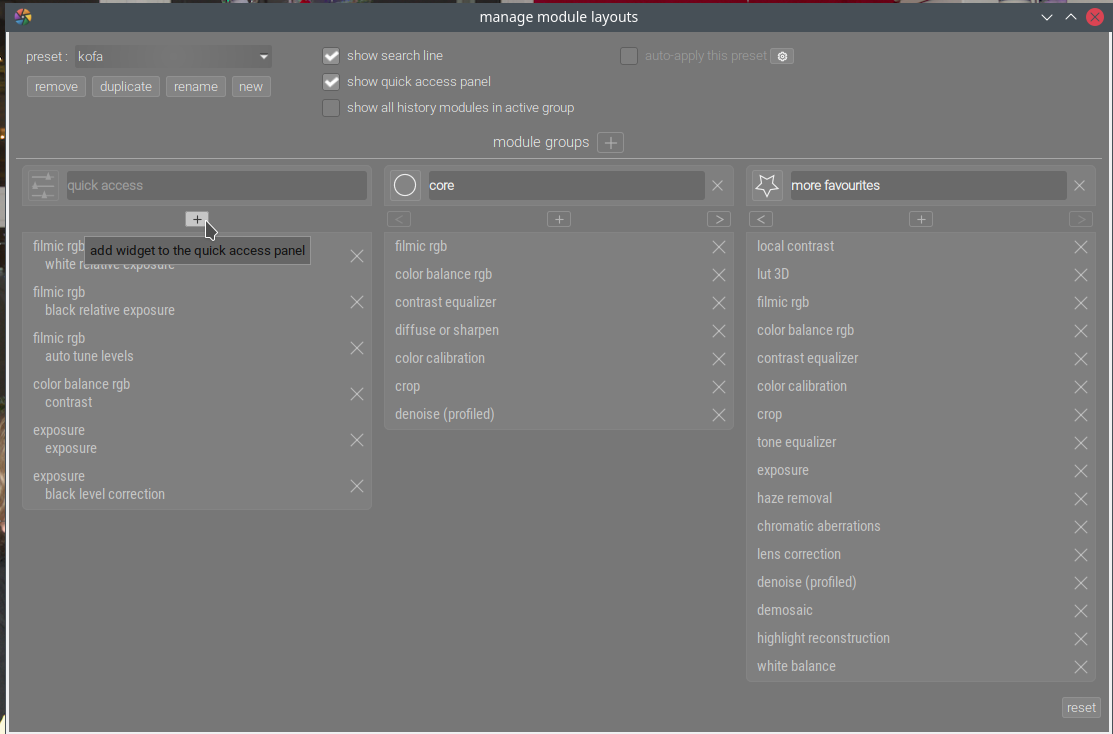Image resolution: width=1113 pixels, height=734 pixels.
Task: Move core group to the right
Action: 718,219
